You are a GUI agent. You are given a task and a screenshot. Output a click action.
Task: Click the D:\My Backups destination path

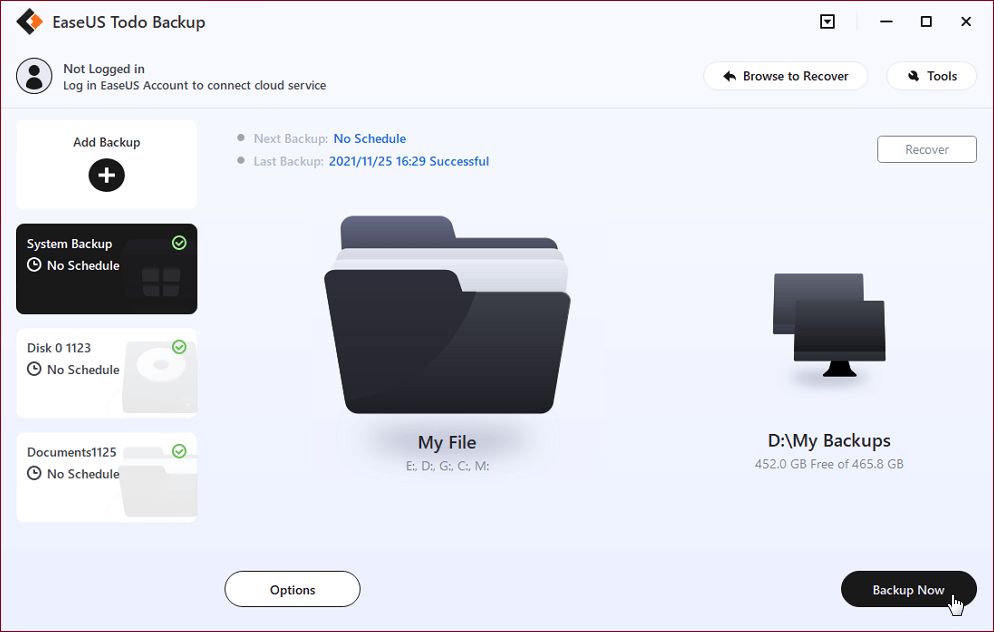[829, 441]
